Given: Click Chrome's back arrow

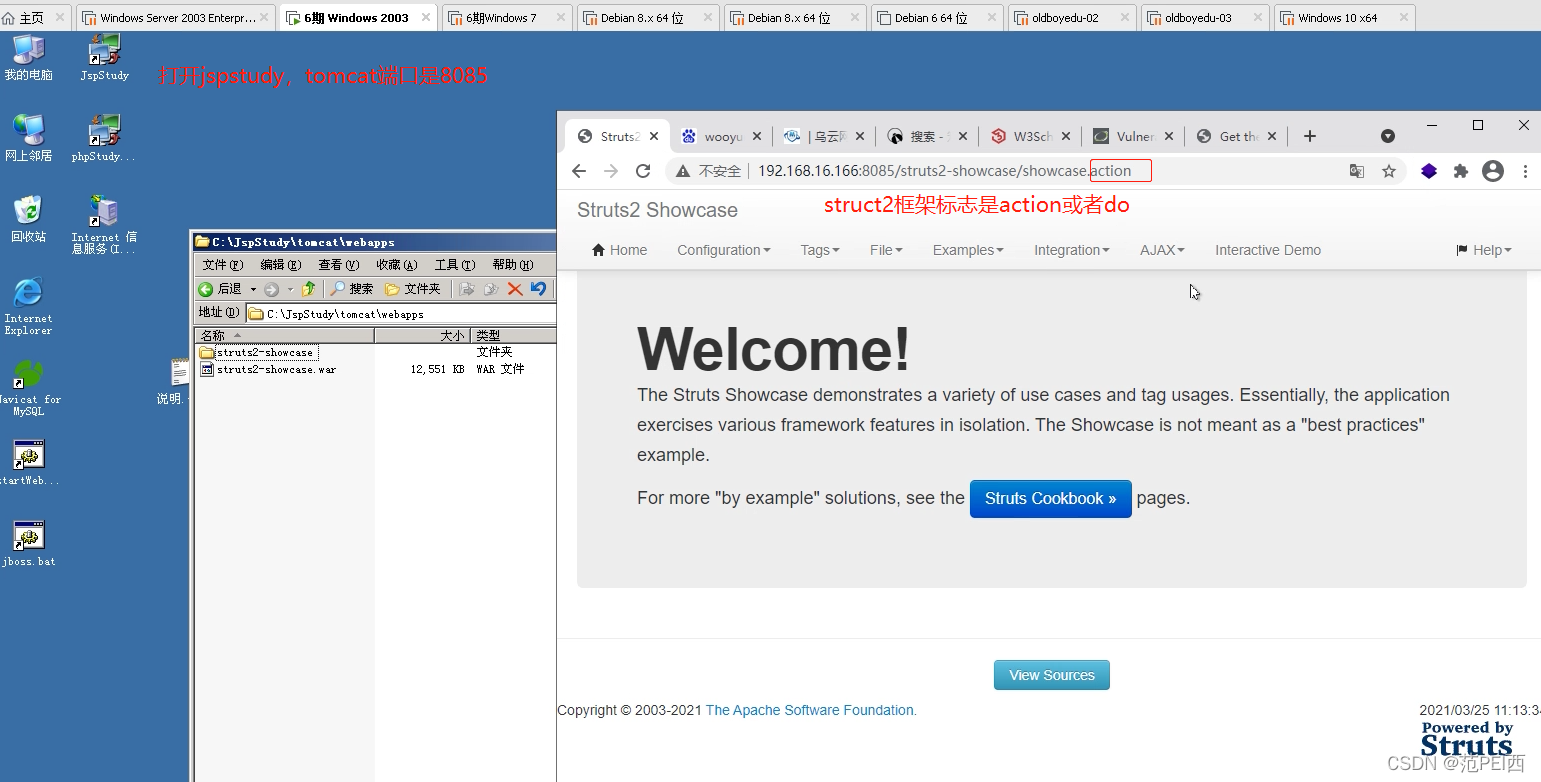Looking at the screenshot, I should click(579, 171).
